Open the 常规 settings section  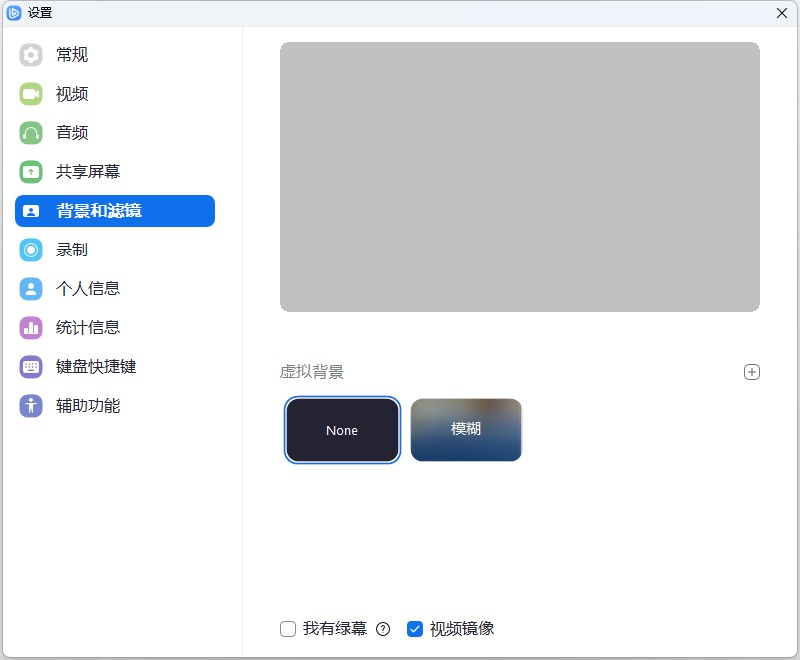70,55
